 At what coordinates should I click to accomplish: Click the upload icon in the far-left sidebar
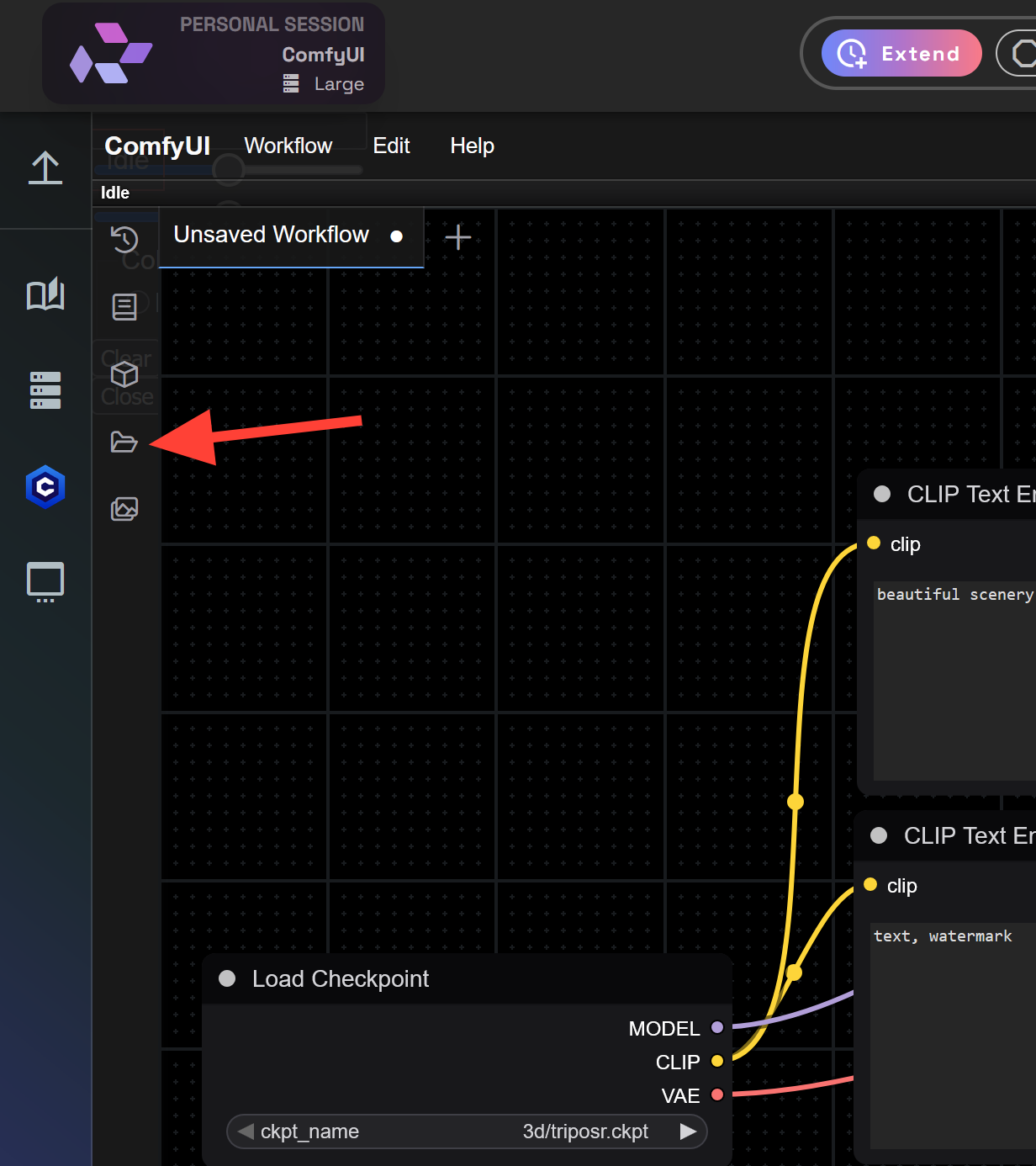point(45,168)
